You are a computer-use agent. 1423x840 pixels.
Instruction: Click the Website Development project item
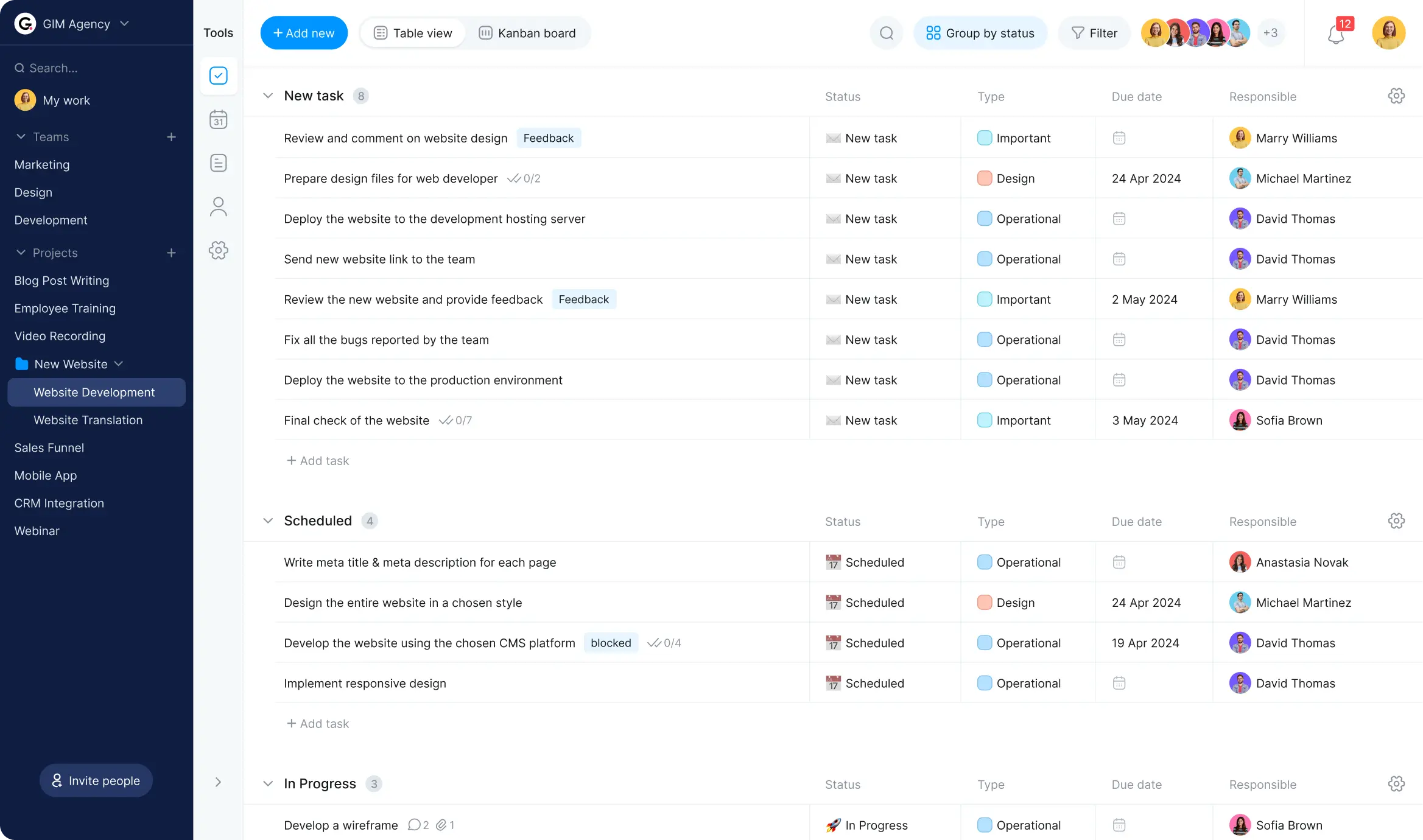(x=94, y=392)
